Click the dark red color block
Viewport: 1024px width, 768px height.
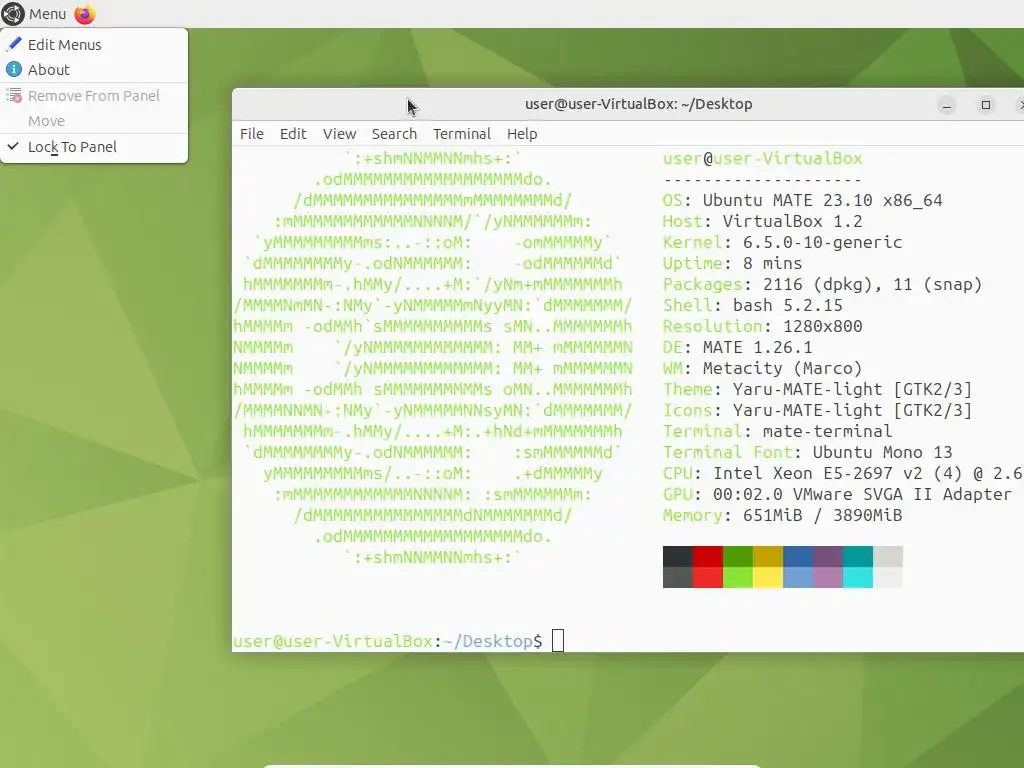[708, 556]
